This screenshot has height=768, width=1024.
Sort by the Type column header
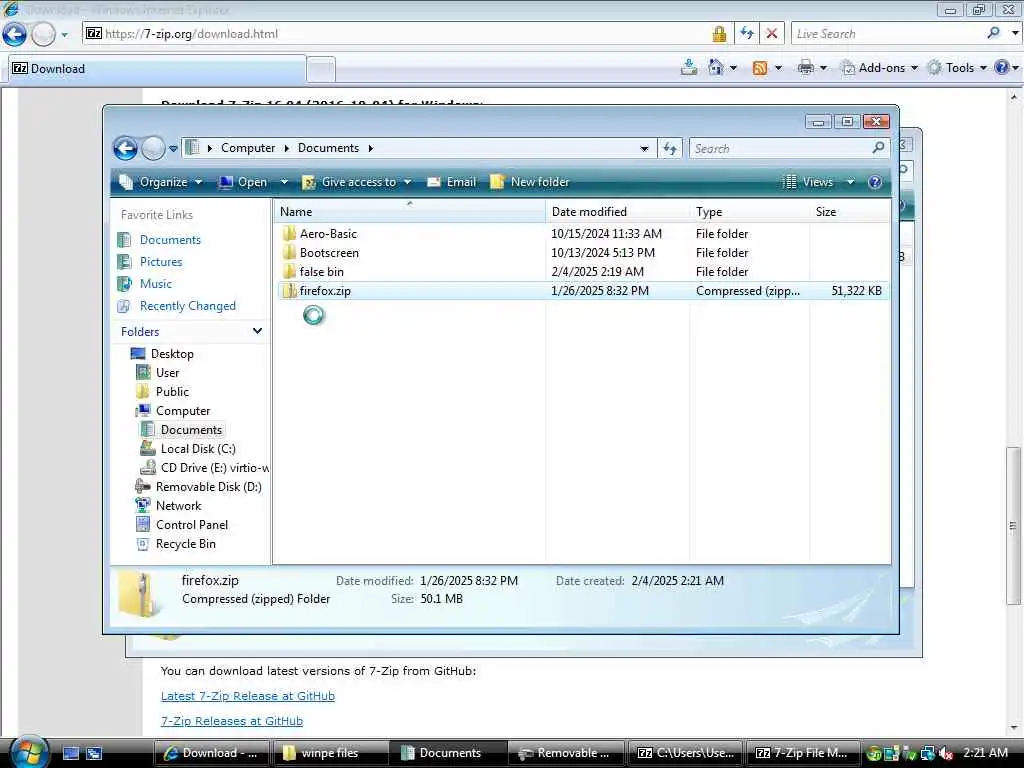(x=750, y=212)
